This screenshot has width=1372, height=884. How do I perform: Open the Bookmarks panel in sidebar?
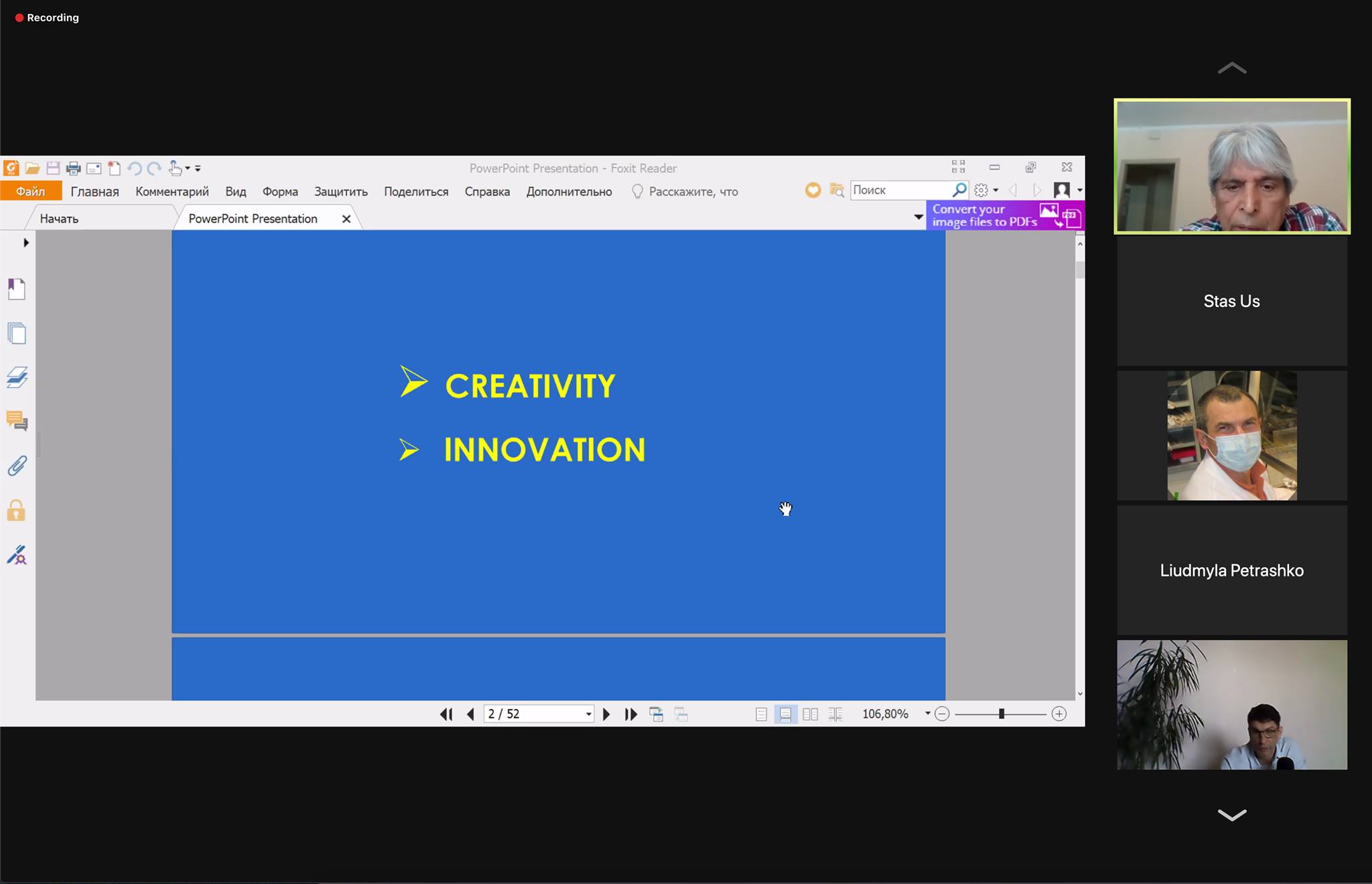[17, 289]
